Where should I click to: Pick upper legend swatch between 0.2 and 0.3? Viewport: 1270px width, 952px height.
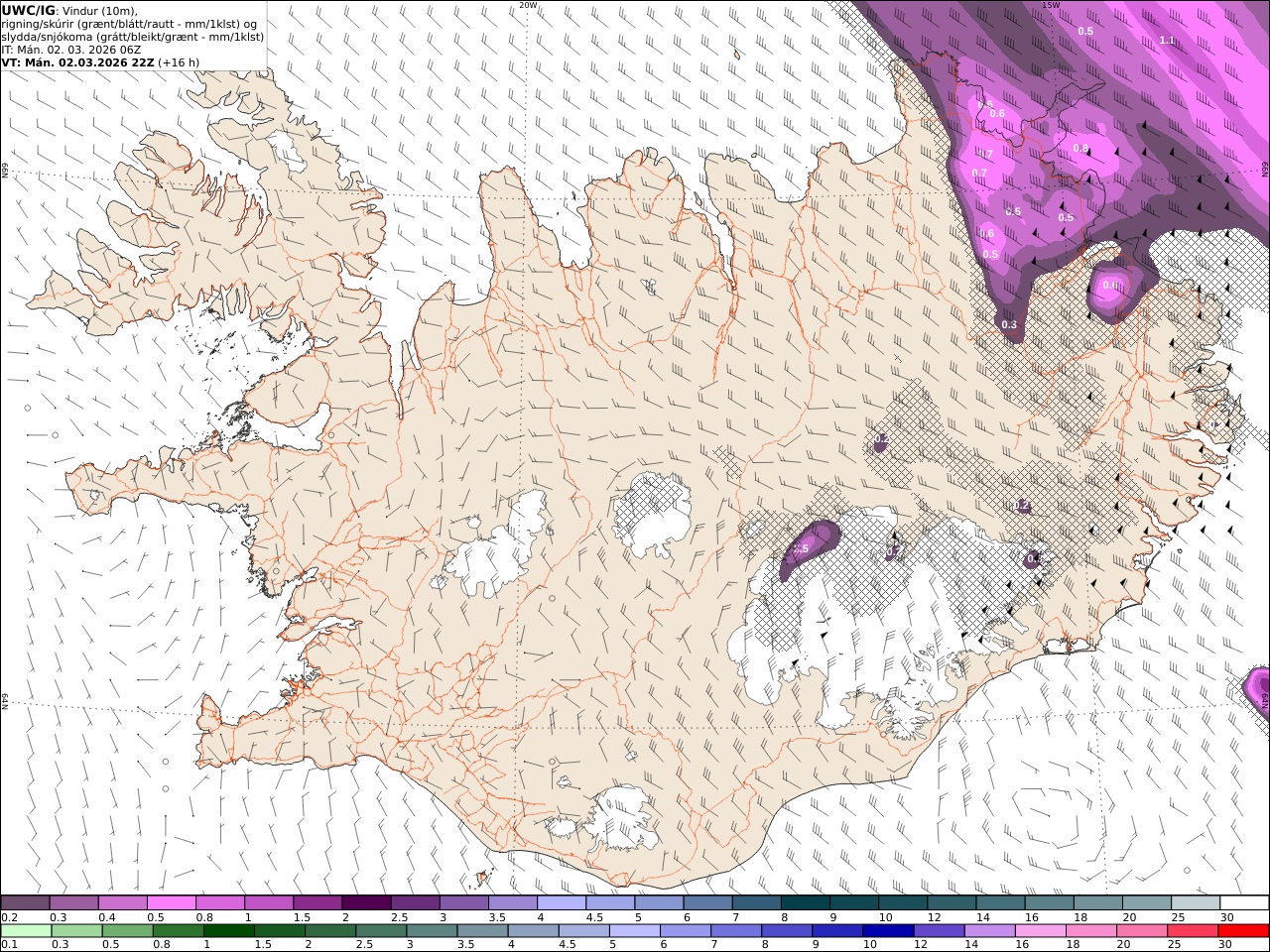pos(25,902)
